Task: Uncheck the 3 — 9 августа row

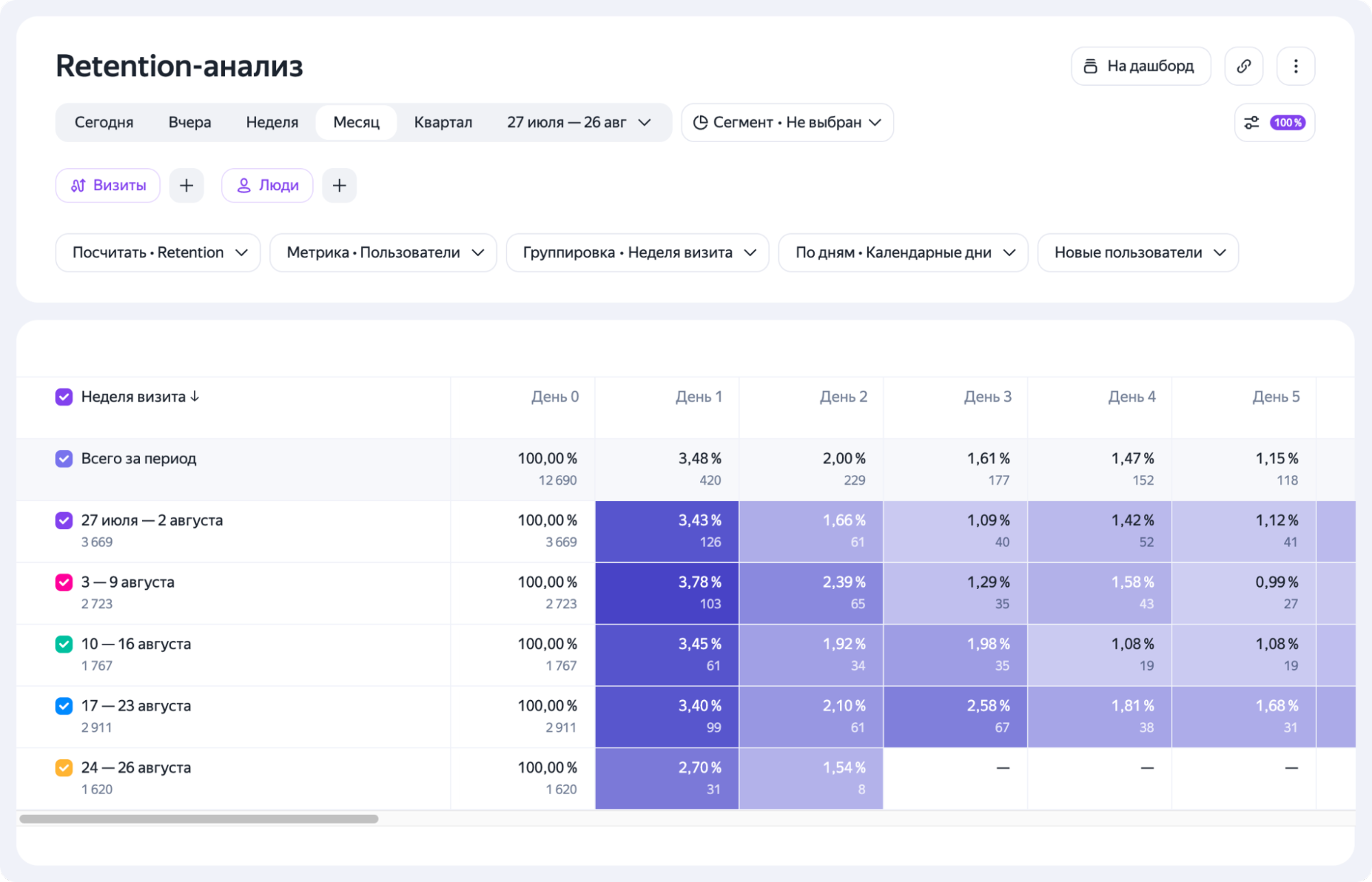Action: [64, 582]
